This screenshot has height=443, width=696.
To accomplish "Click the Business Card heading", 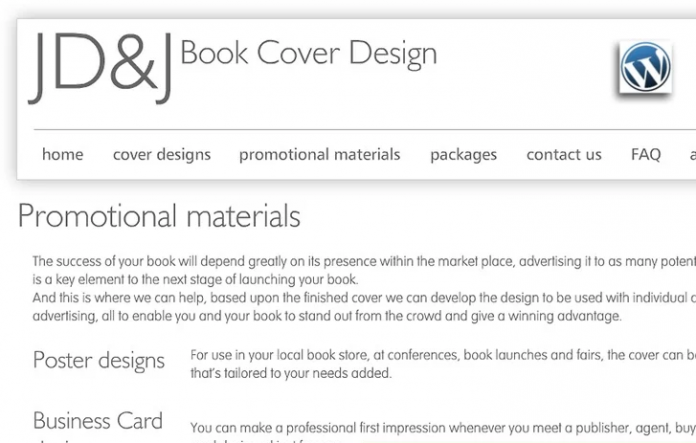I will (x=98, y=421).
